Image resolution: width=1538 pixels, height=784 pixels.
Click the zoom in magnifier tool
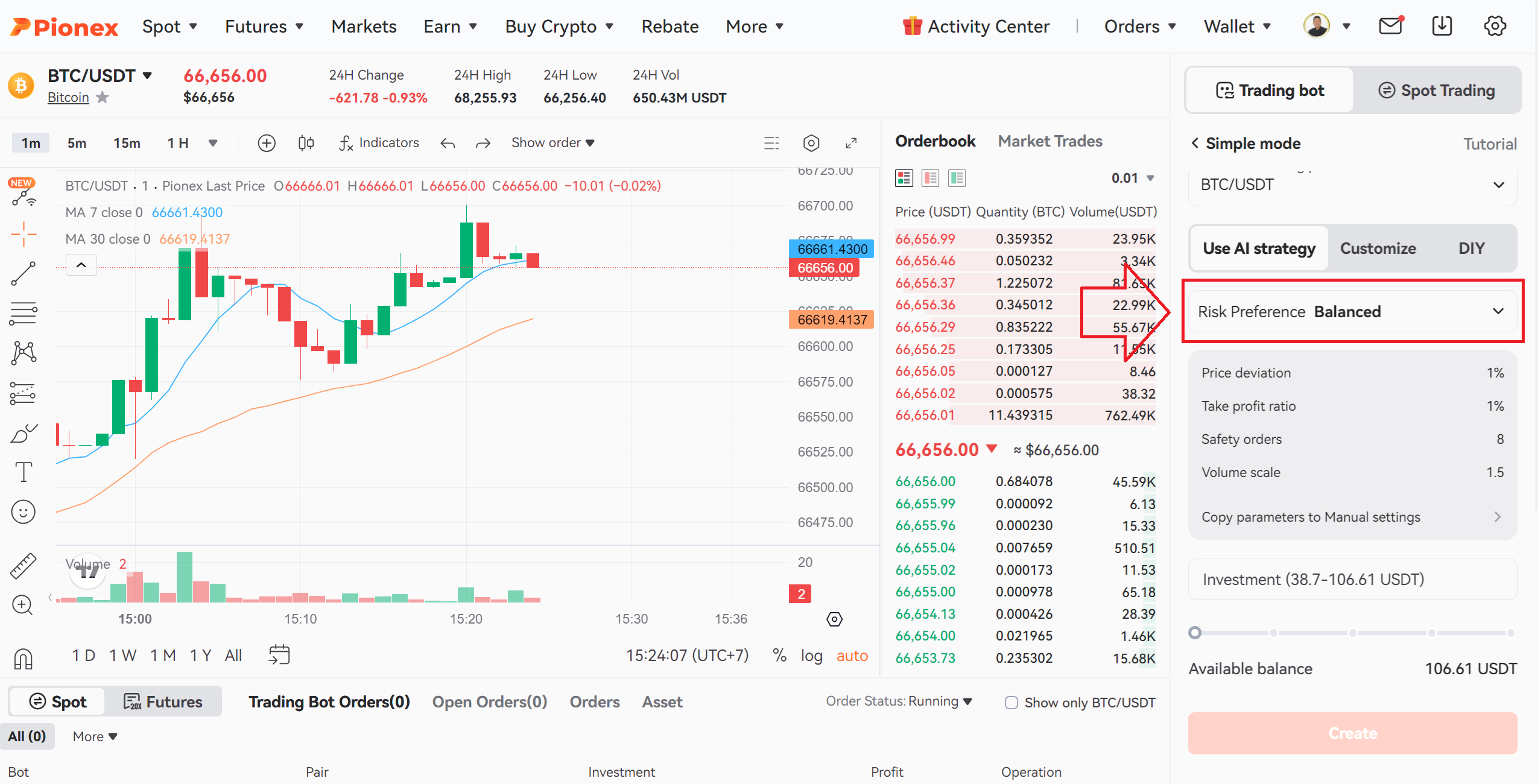click(22, 605)
